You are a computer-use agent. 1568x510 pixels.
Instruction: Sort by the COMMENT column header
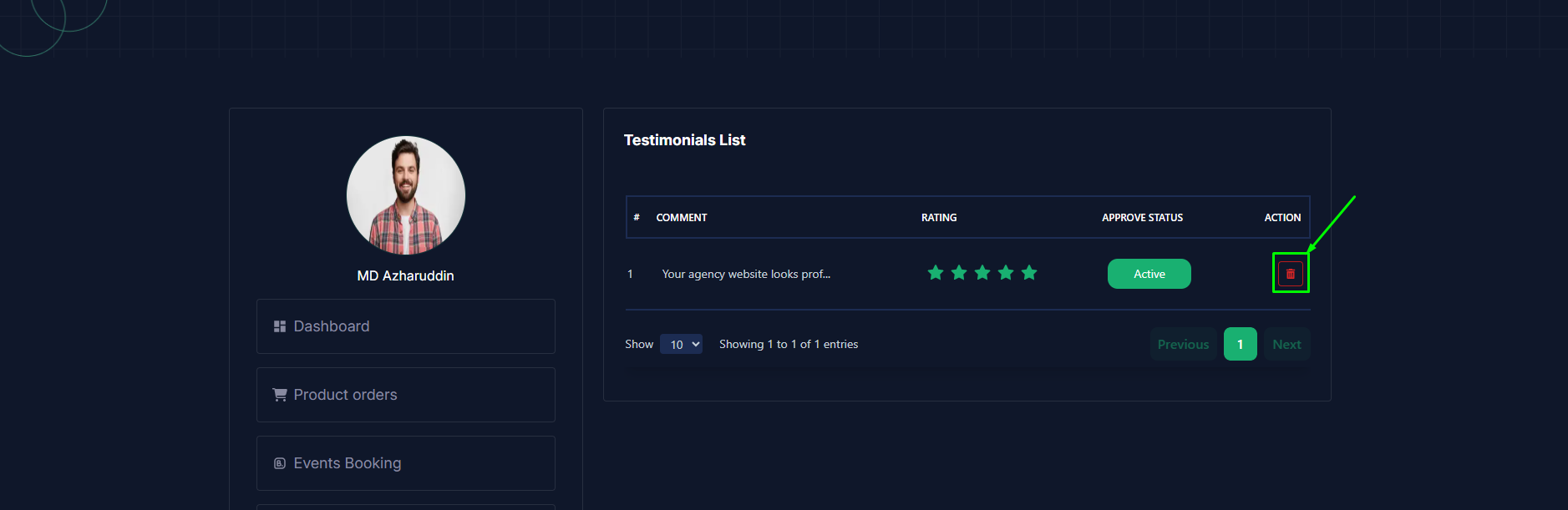pos(682,217)
